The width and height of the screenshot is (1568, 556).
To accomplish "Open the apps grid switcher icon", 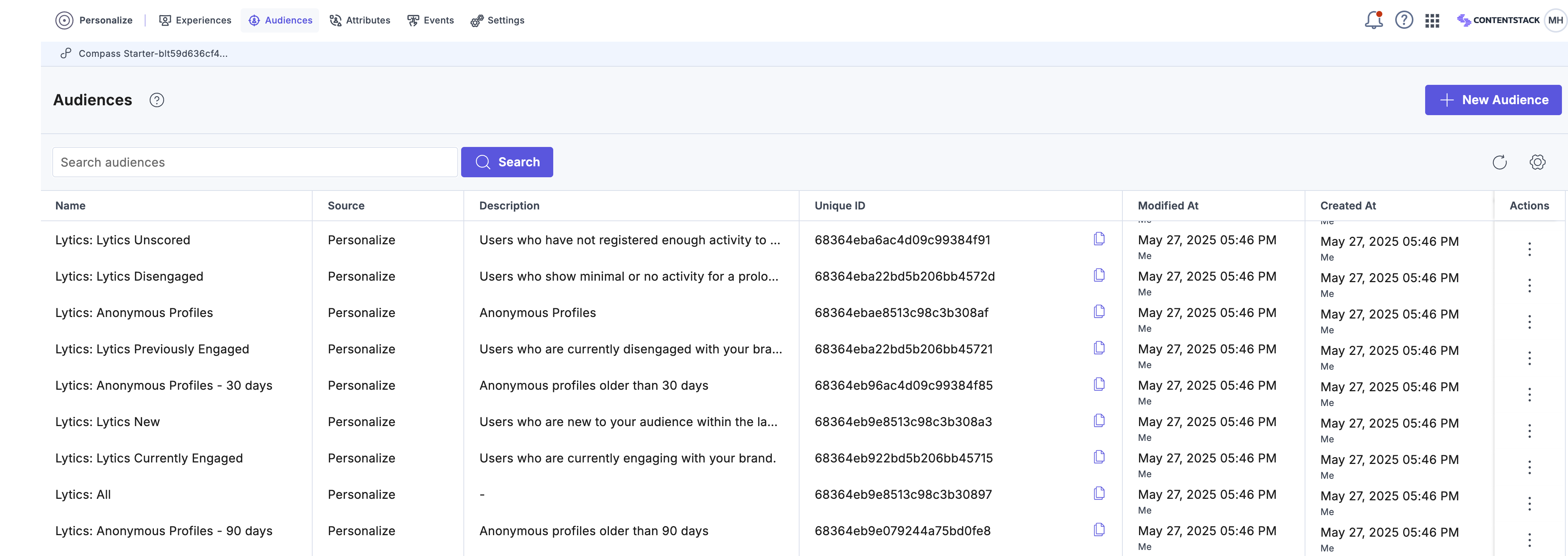I will pos(1432,21).
